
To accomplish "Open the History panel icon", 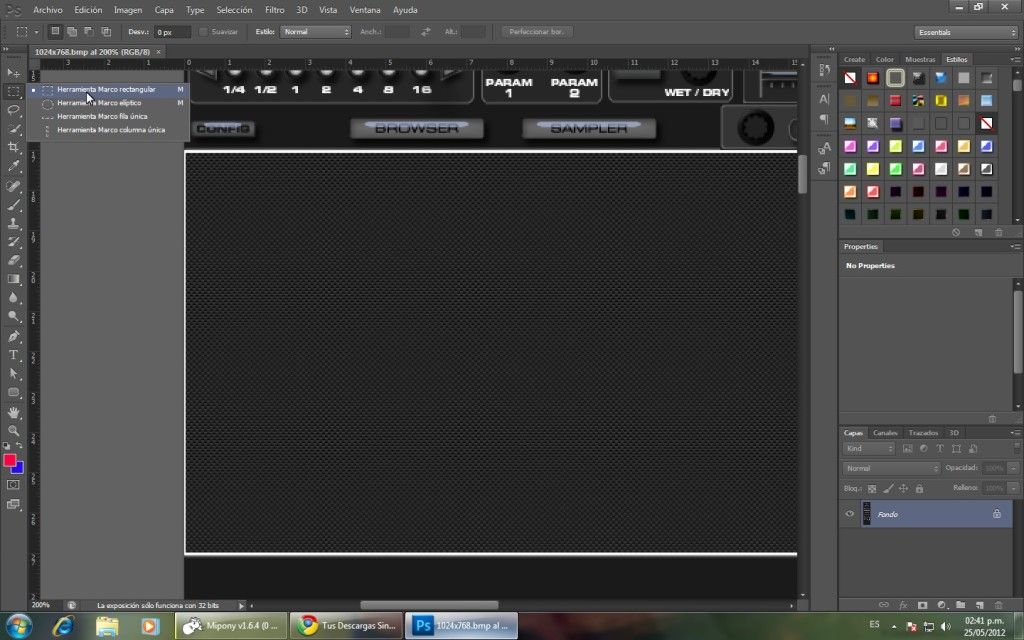I will (x=824, y=70).
